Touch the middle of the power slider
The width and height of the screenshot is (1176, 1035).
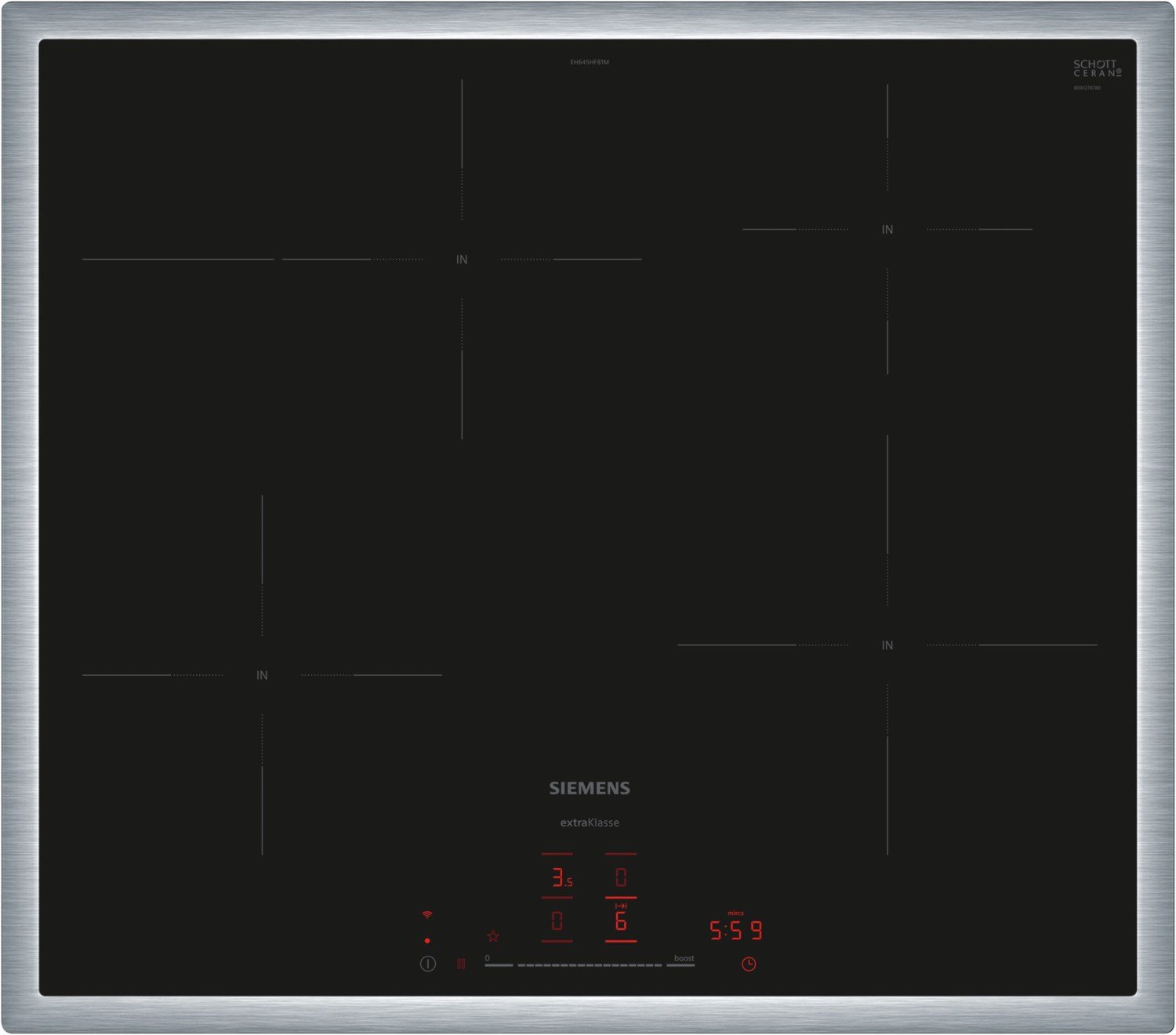[590, 965]
